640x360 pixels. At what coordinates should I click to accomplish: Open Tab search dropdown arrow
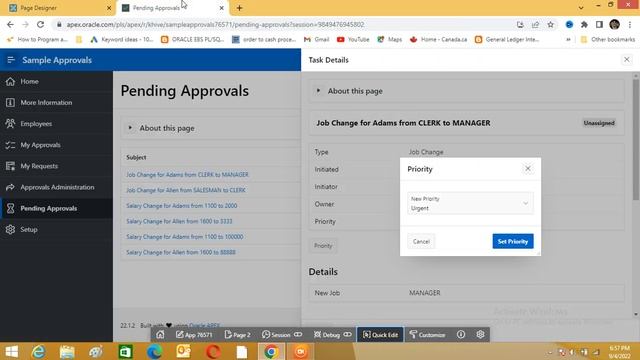[x=580, y=8]
